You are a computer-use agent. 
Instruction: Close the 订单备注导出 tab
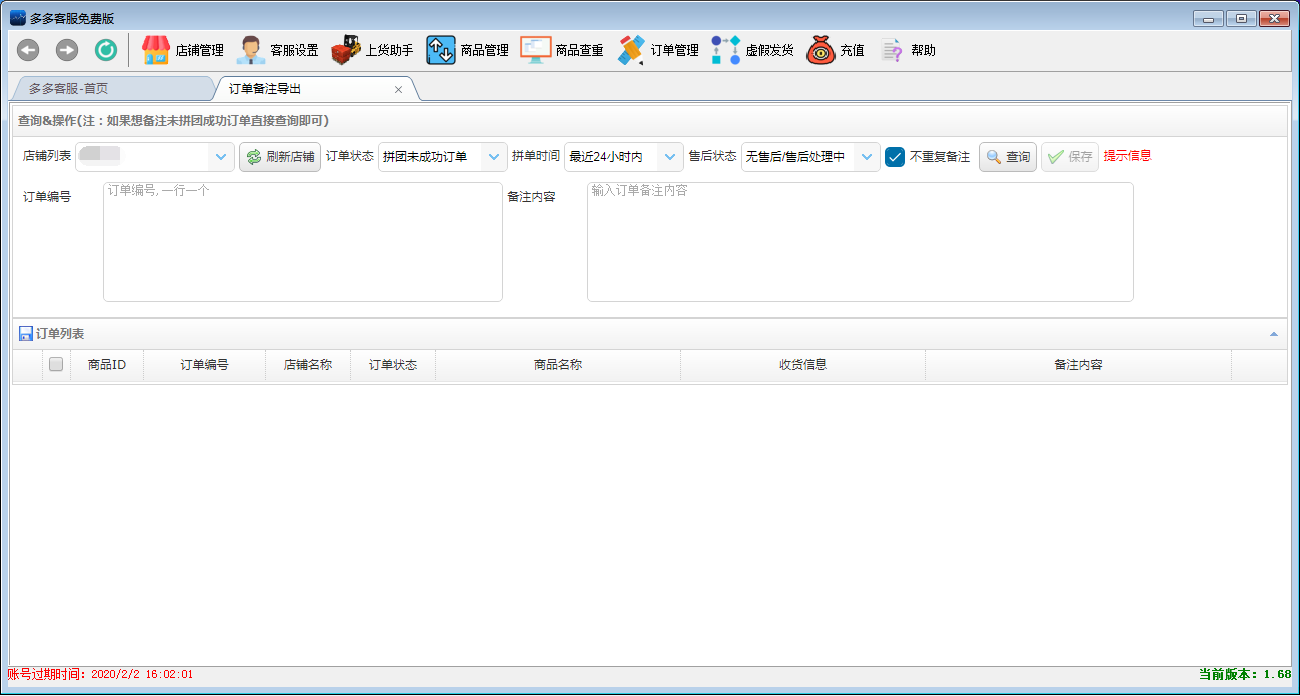click(398, 90)
